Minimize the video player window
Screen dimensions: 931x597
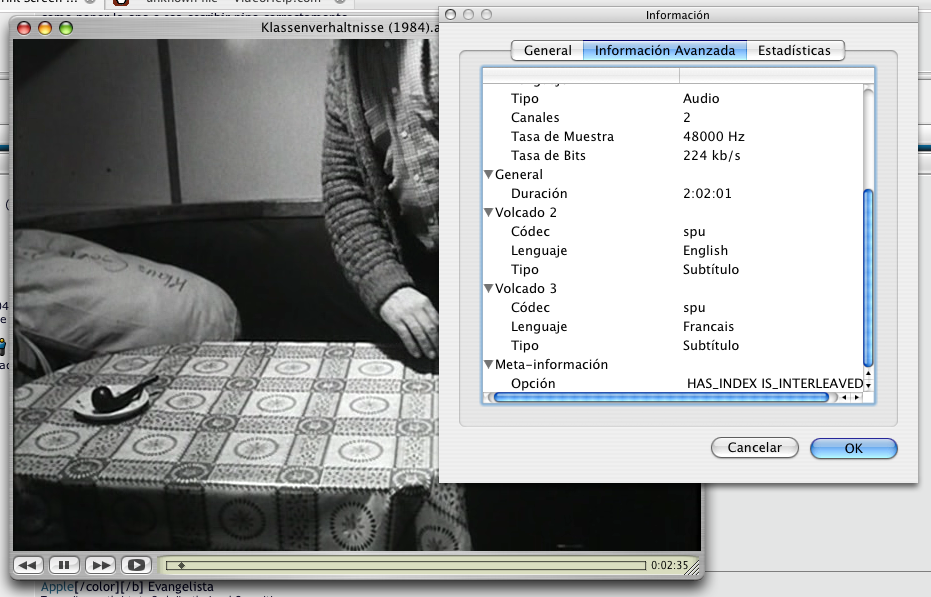[45, 28]
